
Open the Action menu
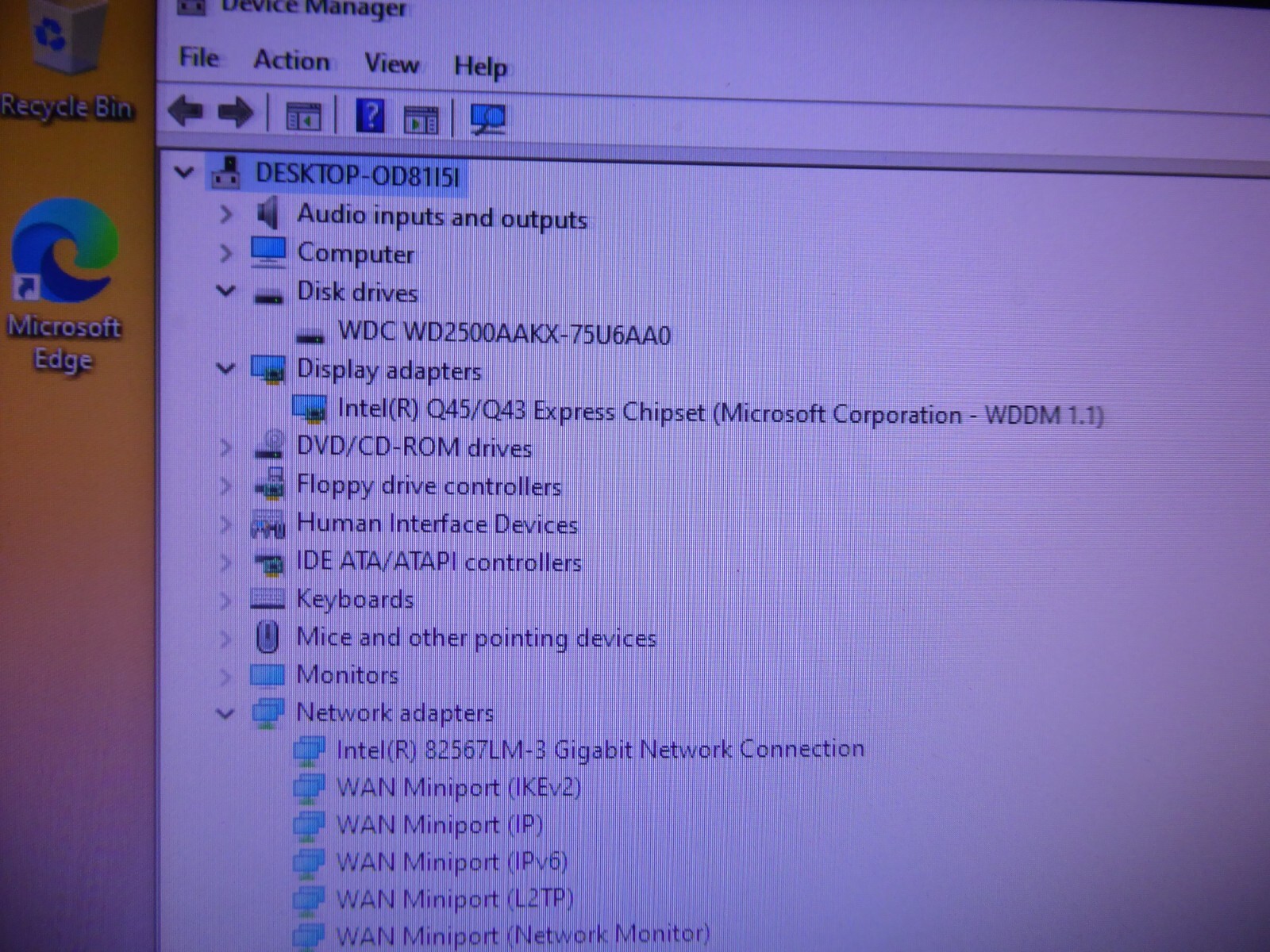coord(291,60)
